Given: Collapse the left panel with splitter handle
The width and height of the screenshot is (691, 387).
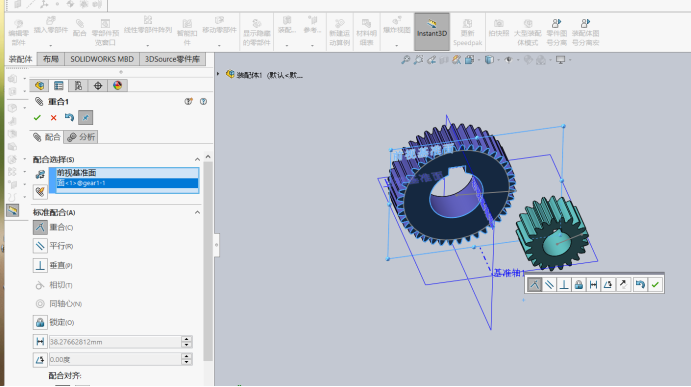Looking at the screenshot, I should point(216,245).
